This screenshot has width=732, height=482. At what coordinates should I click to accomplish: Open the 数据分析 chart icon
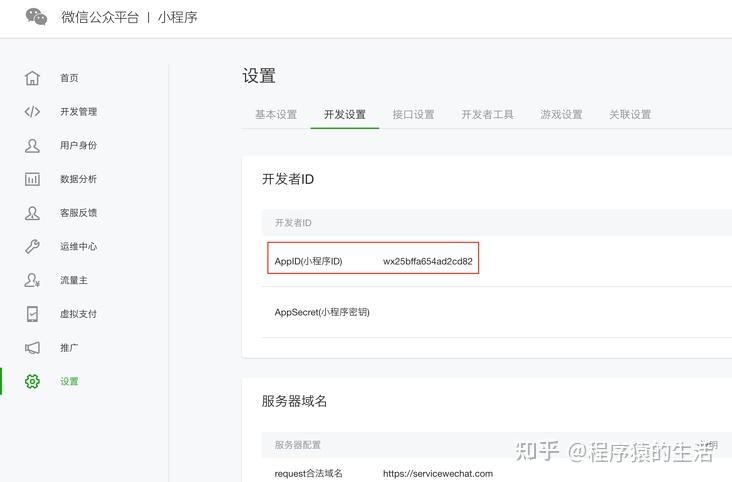tap(32, 179)
